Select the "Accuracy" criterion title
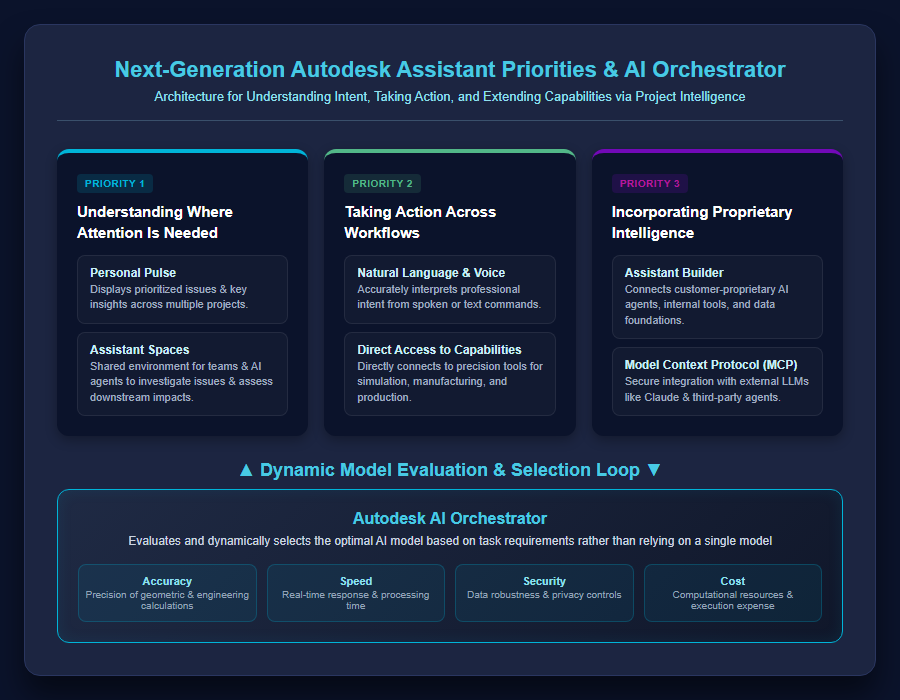 167,581
